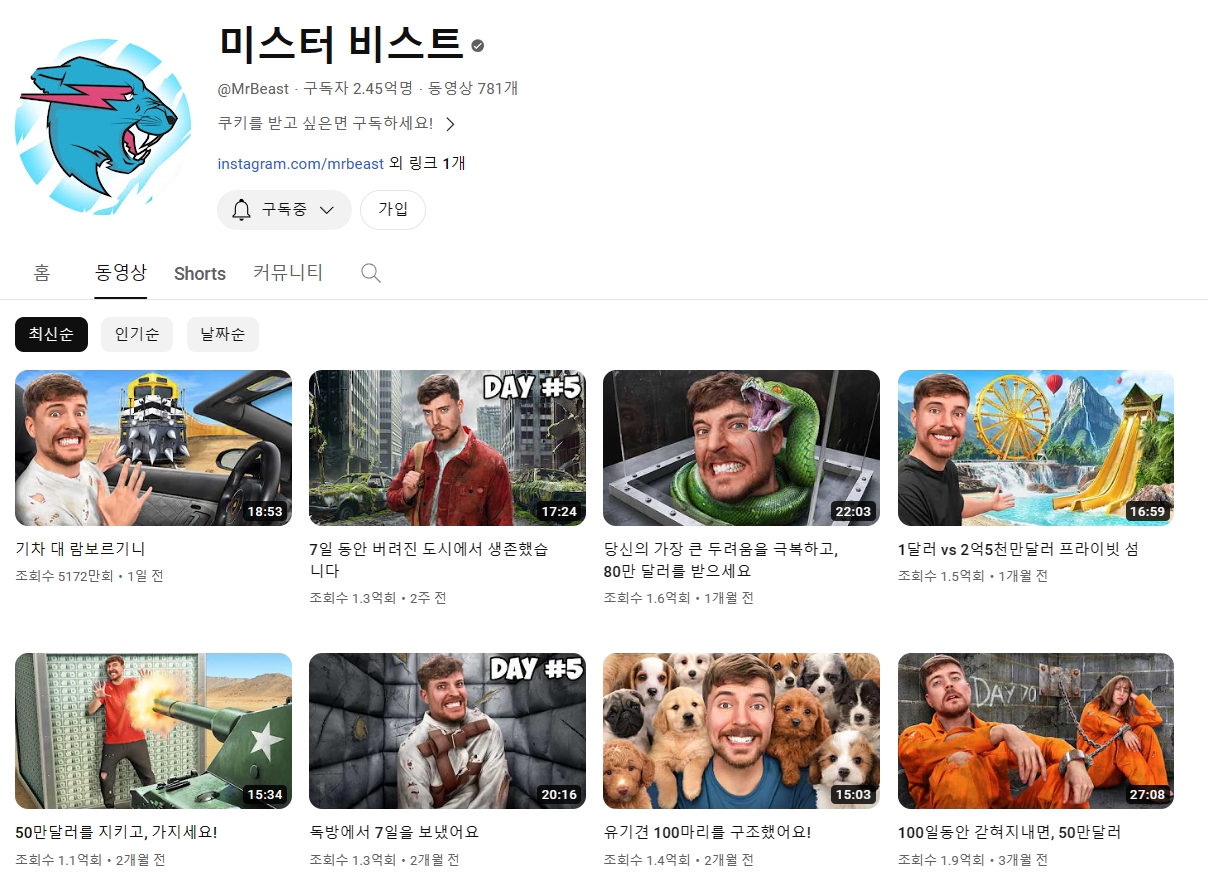Click title 7일 동안 버려진 도시에서 생존했습니다
1208x887 pixels.
click(429, 560)
